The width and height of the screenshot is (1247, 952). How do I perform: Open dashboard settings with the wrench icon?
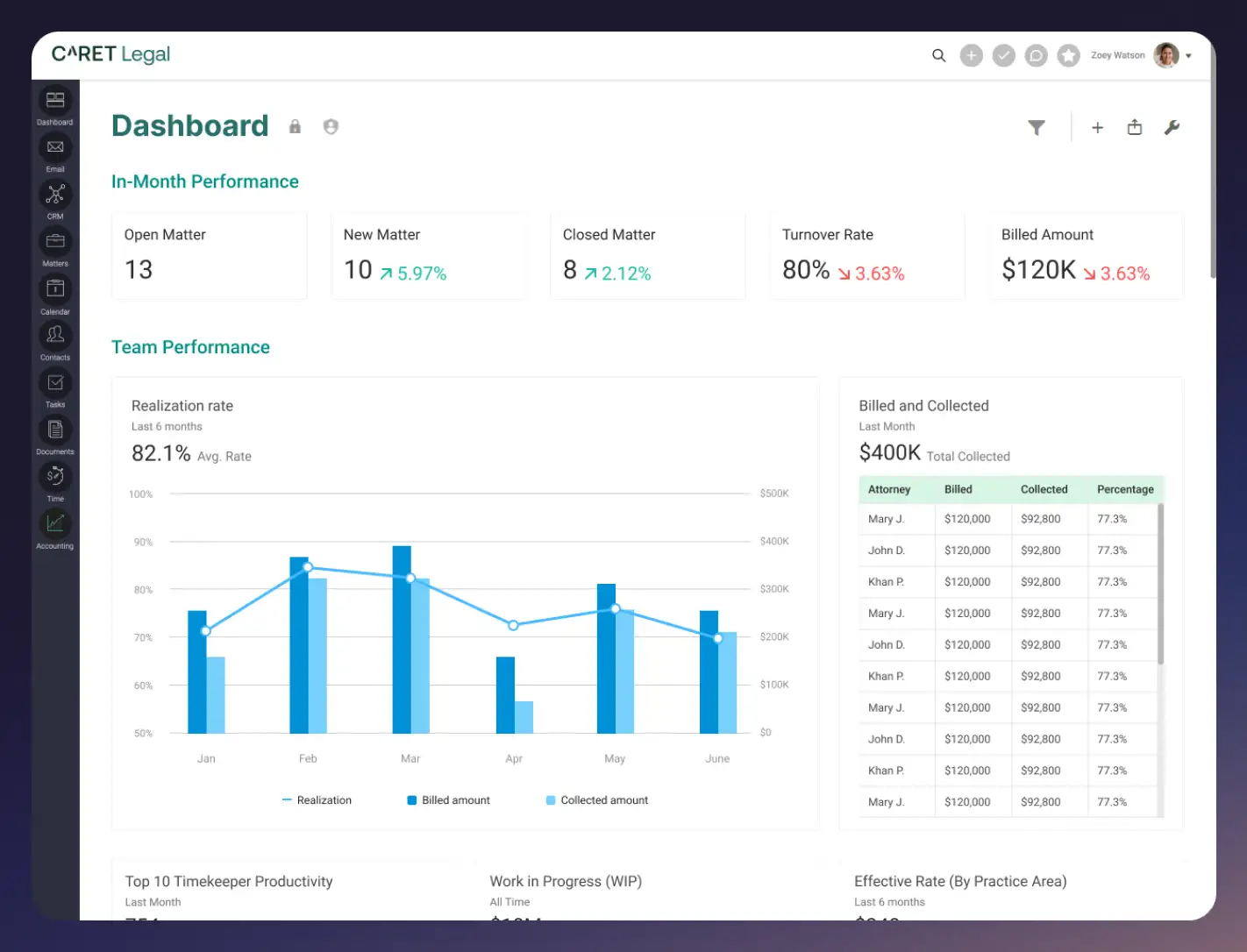(x=1172, y=127)
